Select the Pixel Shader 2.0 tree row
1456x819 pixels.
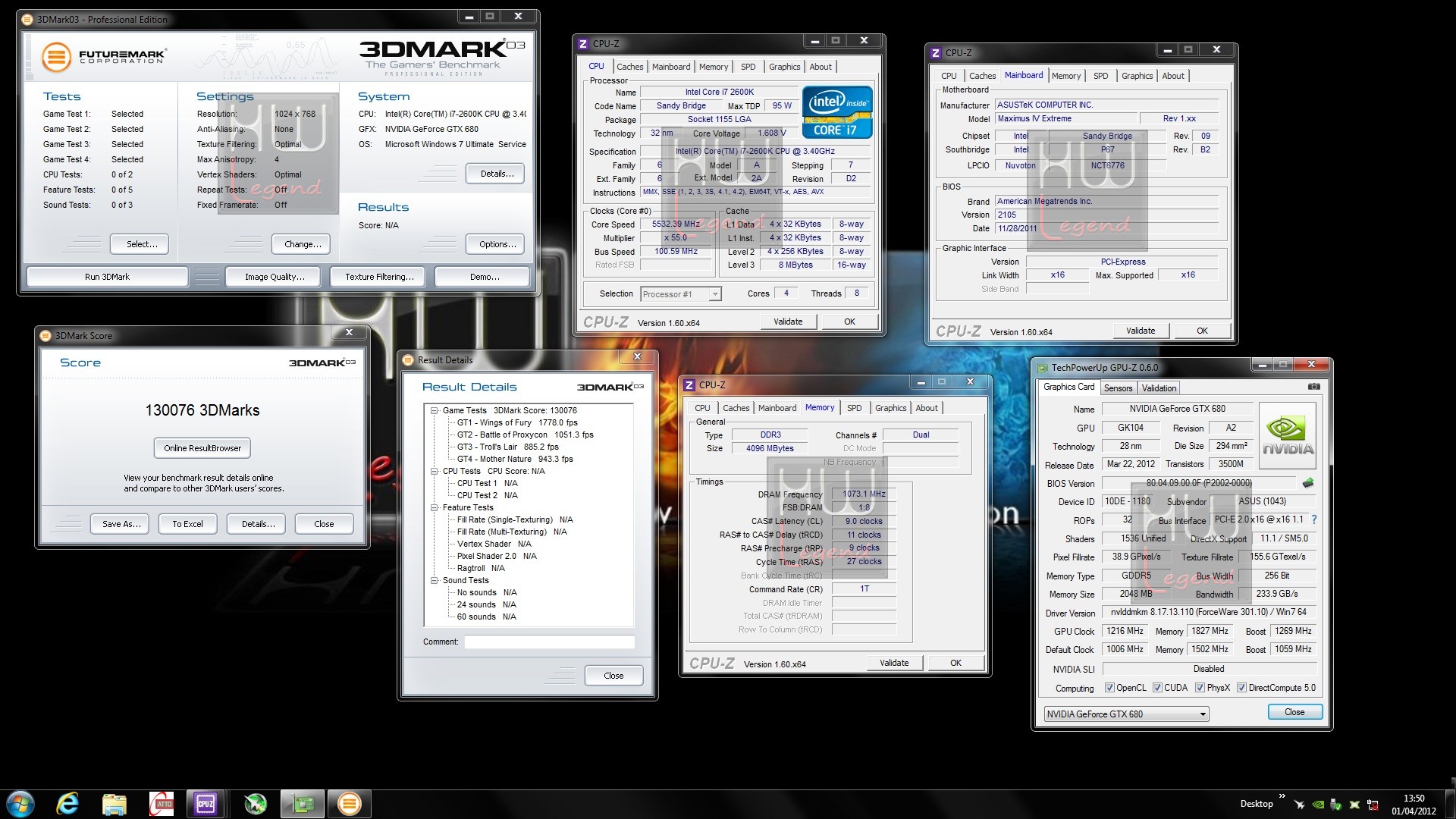[497, 556]
